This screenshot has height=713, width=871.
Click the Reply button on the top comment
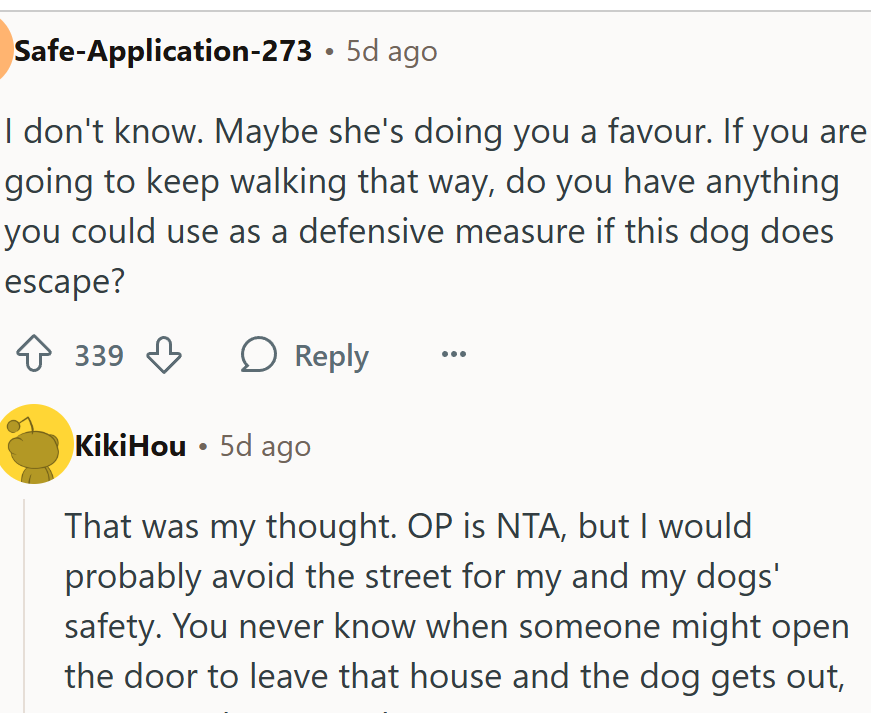330,355
